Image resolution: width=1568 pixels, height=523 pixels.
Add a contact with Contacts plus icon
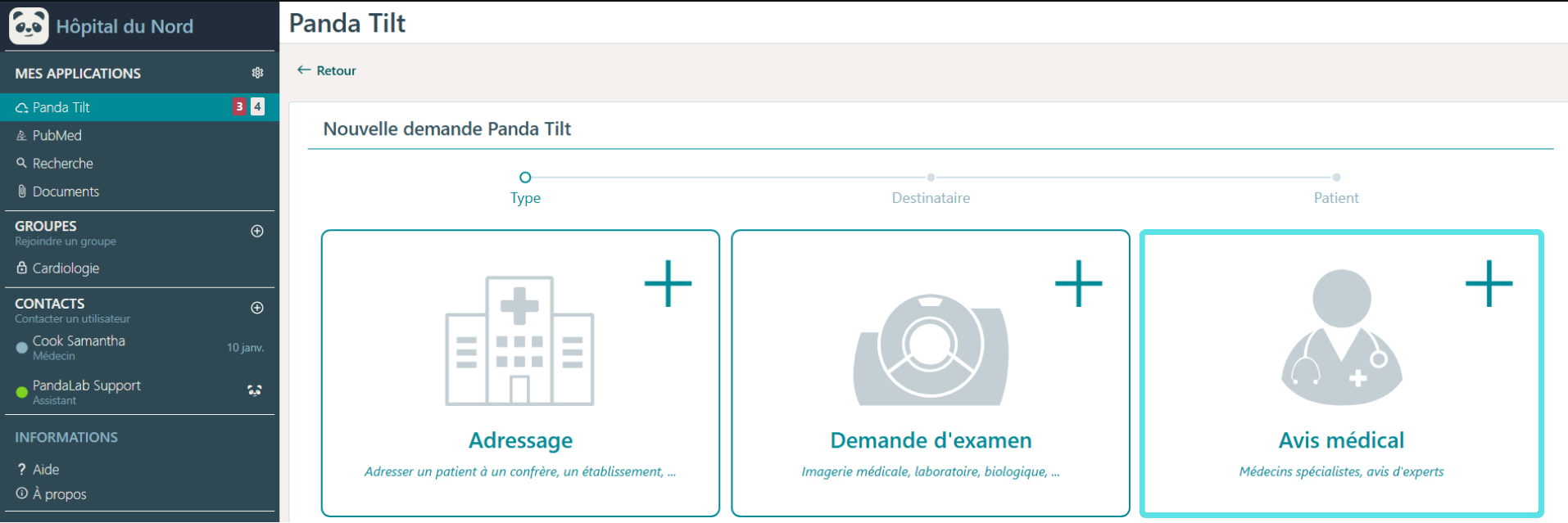pos(257,308)
